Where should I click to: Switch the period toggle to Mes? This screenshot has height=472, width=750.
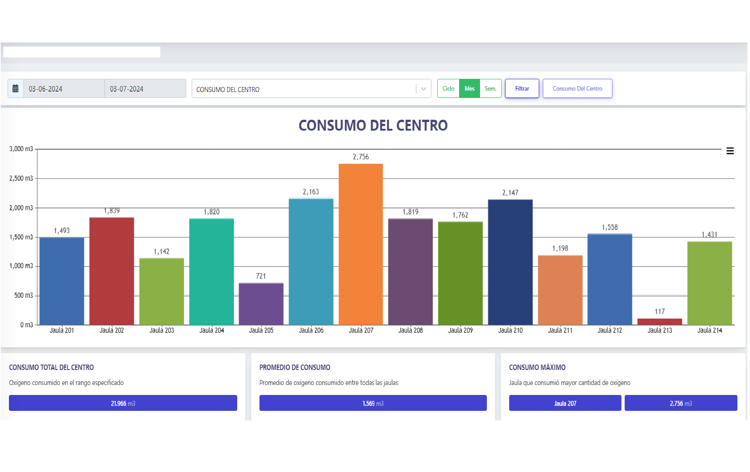[470, 89]
